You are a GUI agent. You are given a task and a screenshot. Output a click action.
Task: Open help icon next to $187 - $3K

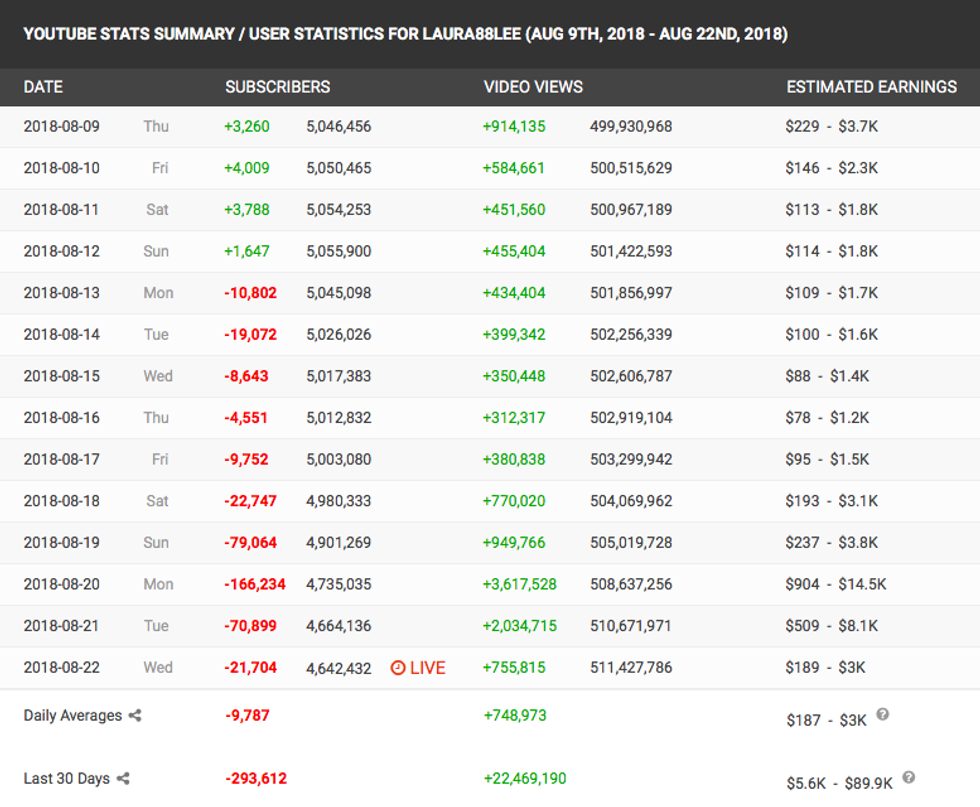point(882,715)
